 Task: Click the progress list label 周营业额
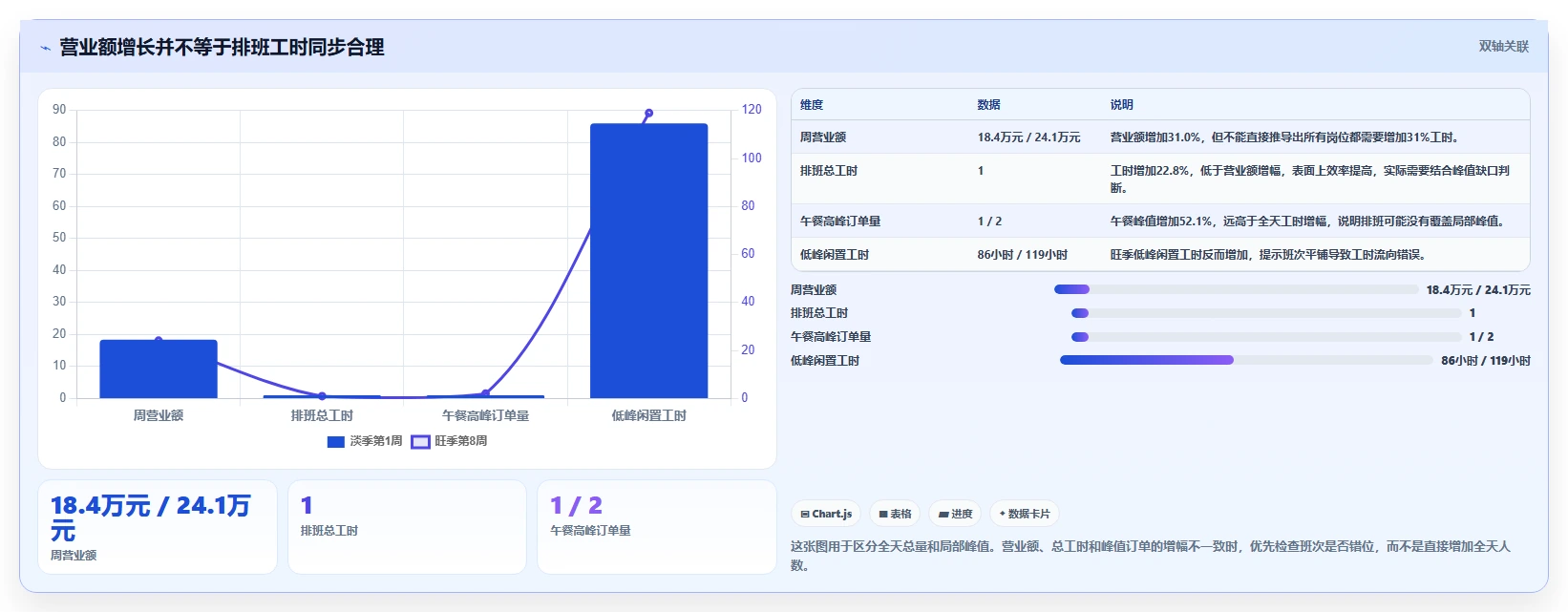click(814, 289)
